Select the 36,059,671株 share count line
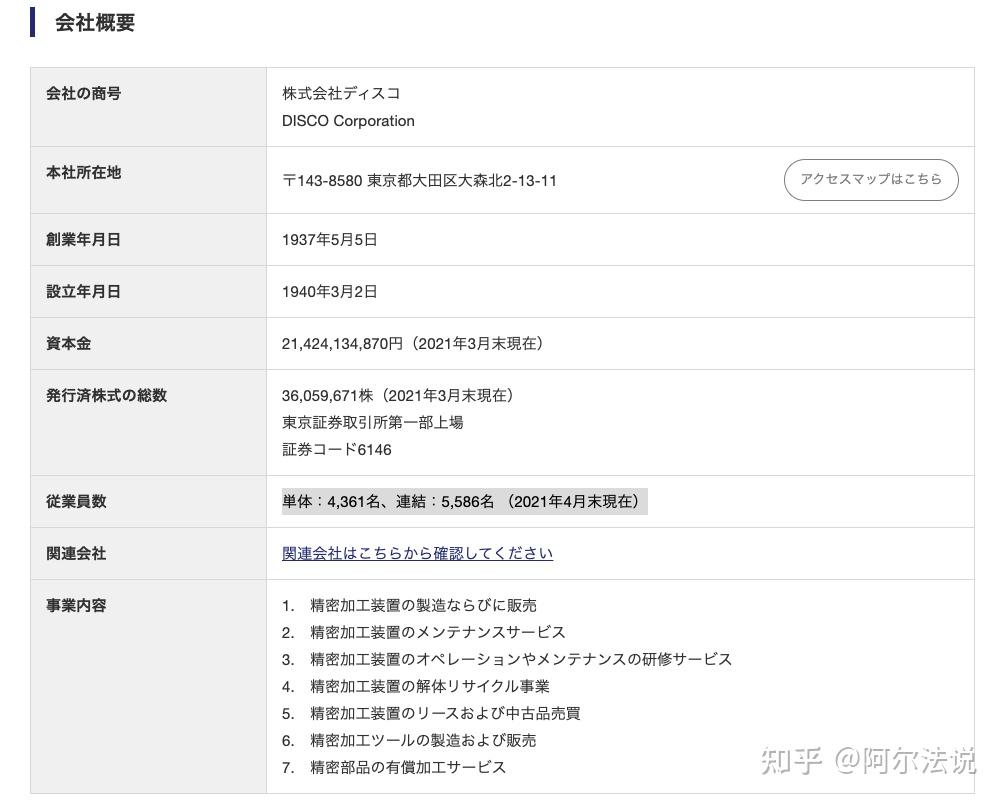 tap(398, 395)
